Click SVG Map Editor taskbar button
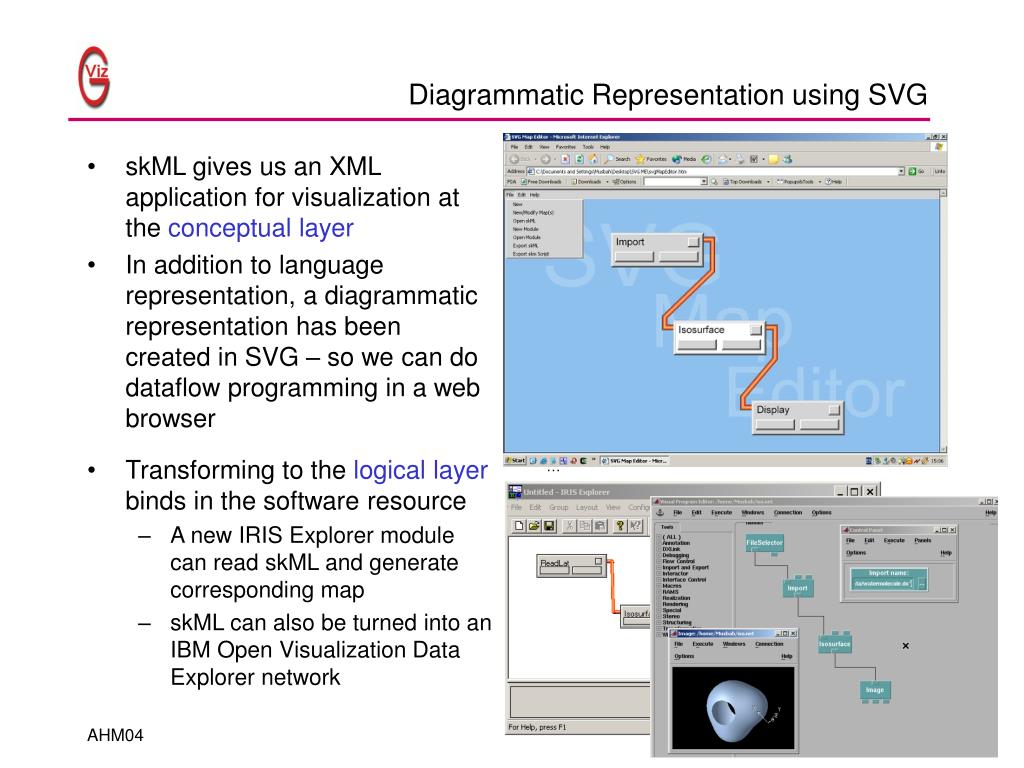 (x=633, y=460)
